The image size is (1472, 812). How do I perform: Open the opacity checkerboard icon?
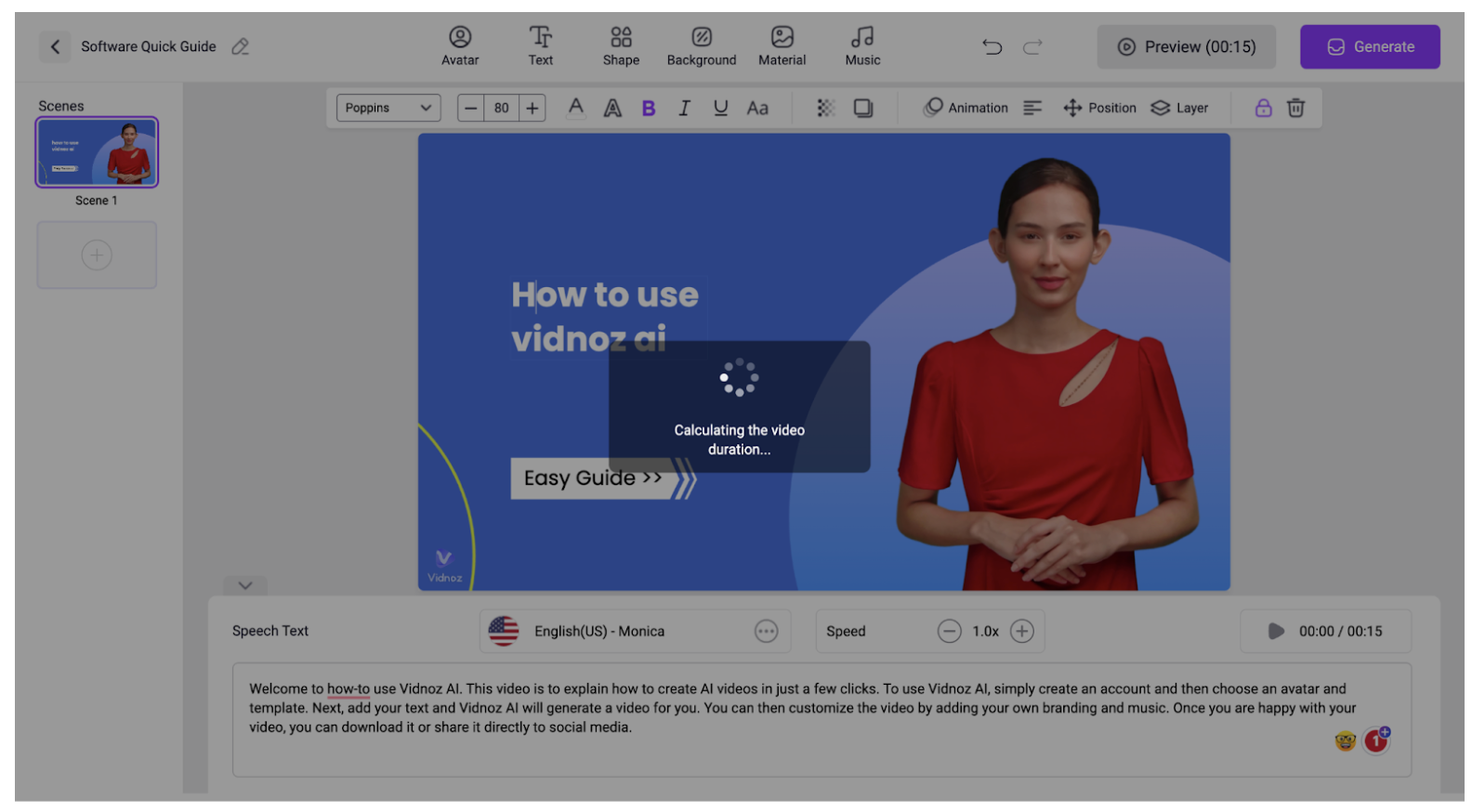click(x=825, y=108)
